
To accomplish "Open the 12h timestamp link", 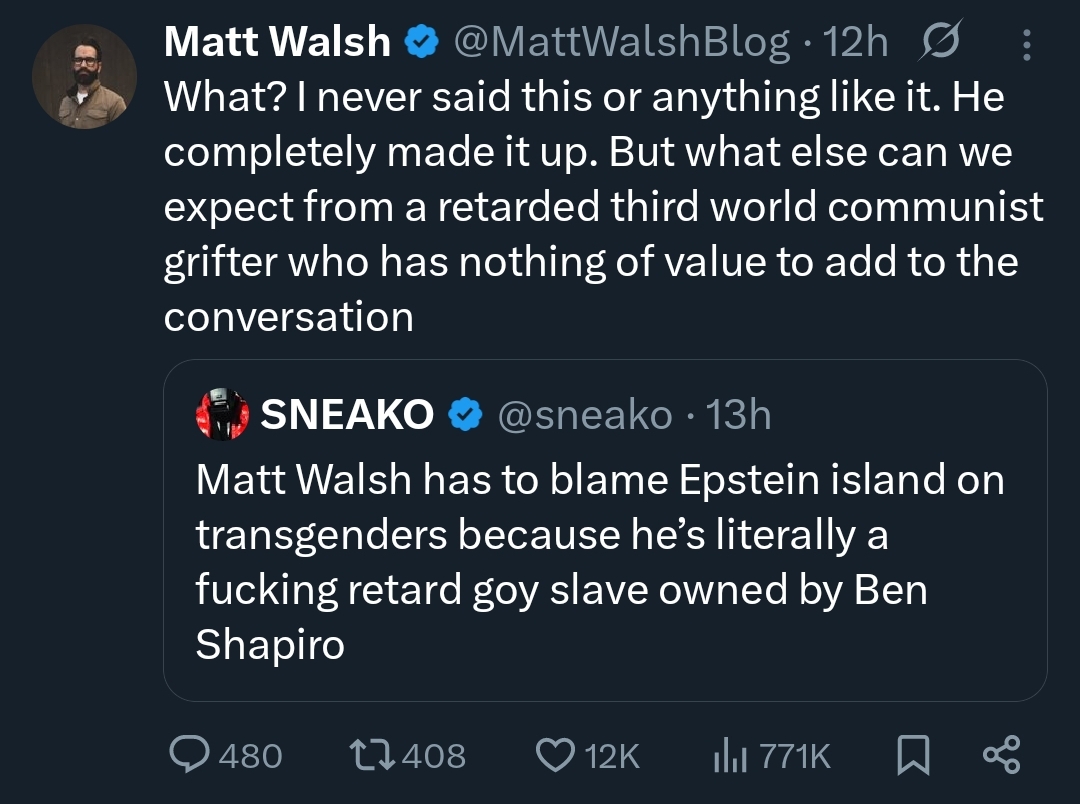I will click(854, 42).
